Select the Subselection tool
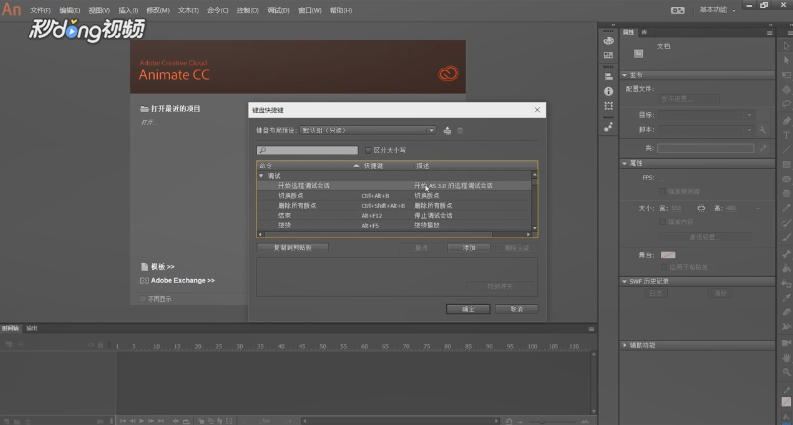This screenshot has height=425, width=793. 786,60
